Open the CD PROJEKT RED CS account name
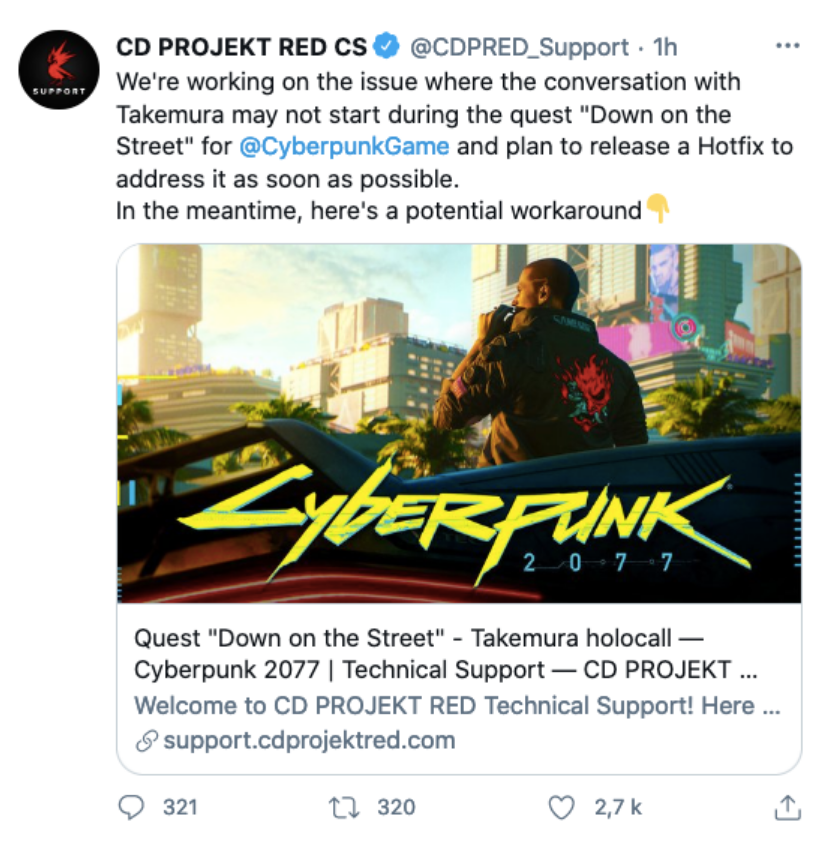This screenshot has height=844, width=831. 241,46
